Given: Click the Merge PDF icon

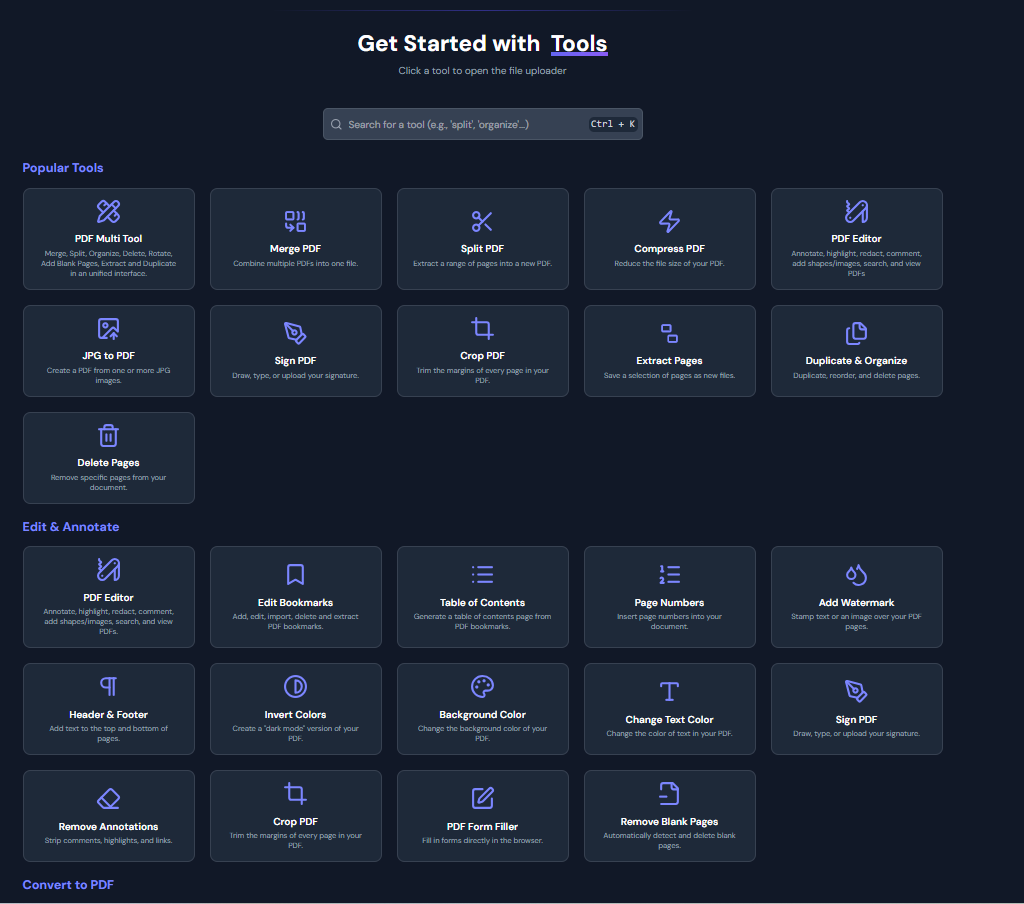Looking at the screenshot, I should pyautogui.click(x=295, y=222).
